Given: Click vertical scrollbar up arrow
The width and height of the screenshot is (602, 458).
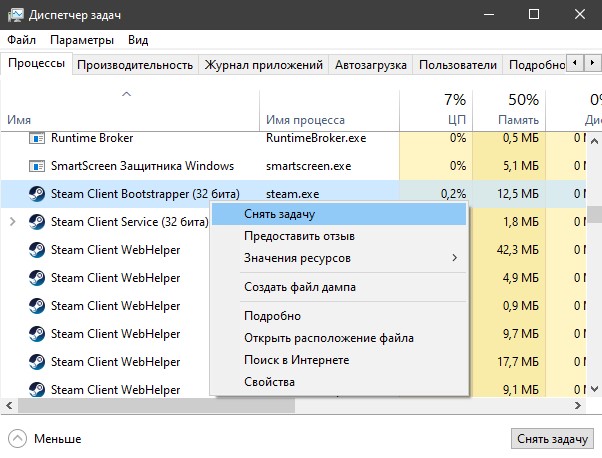Looking at the screenshot, I should tap(594, 141).
